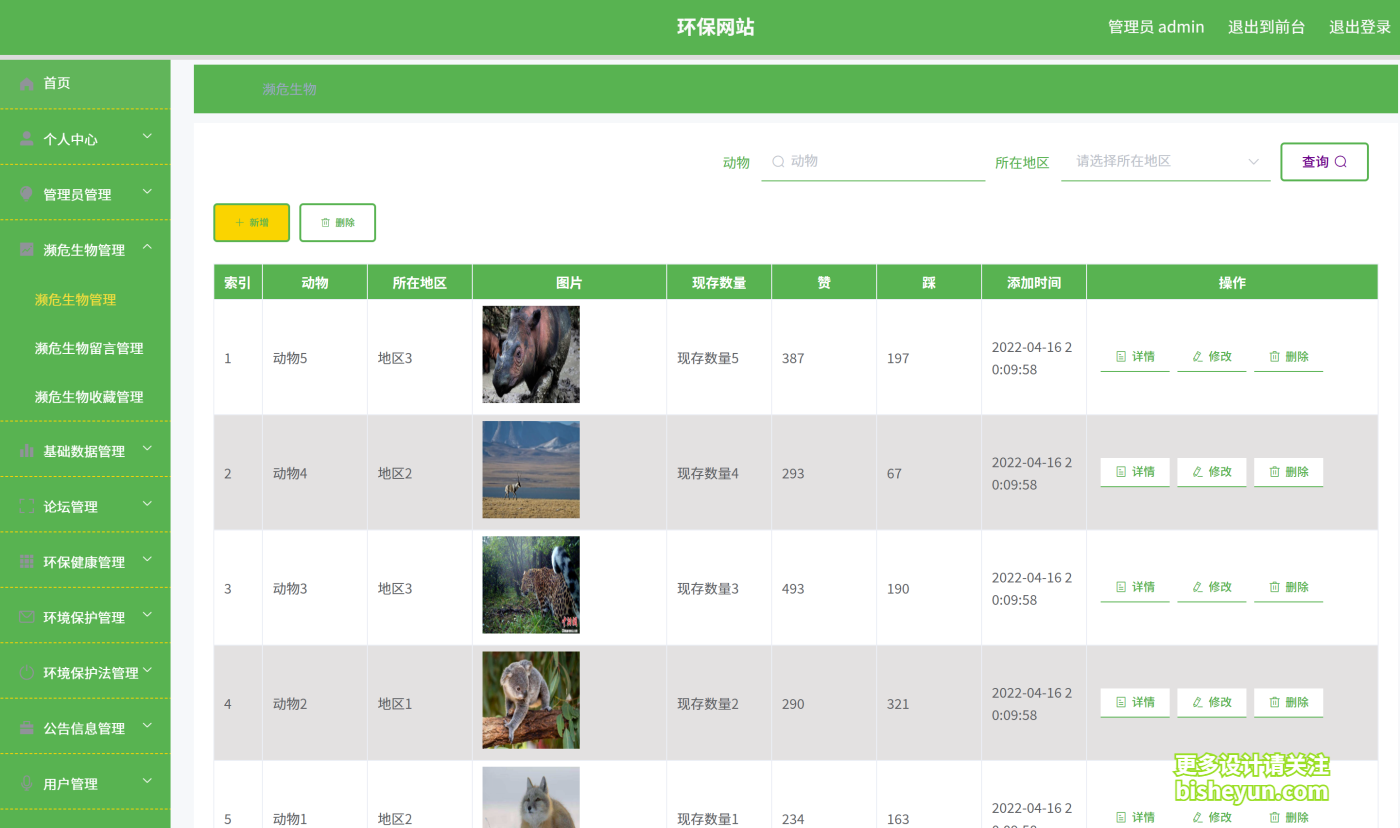Viewport: 1400px width, 828px height.
Task: Click the rhino photo in row 1
Action: coord(530,354)
